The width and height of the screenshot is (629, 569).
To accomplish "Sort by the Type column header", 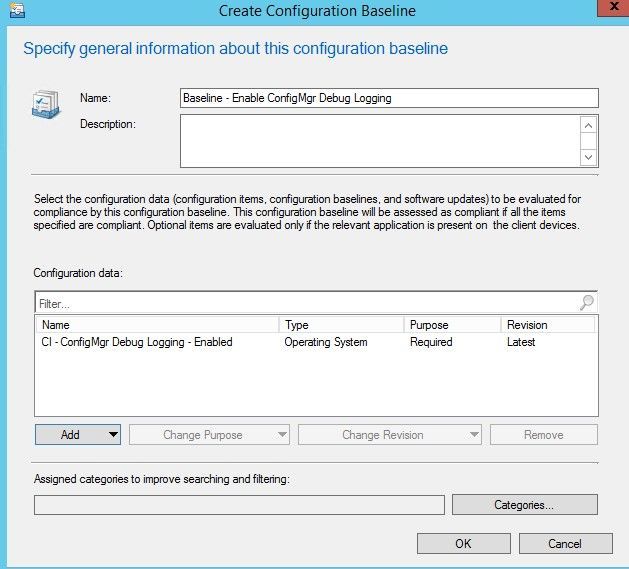I will click(x=341, y=325).
